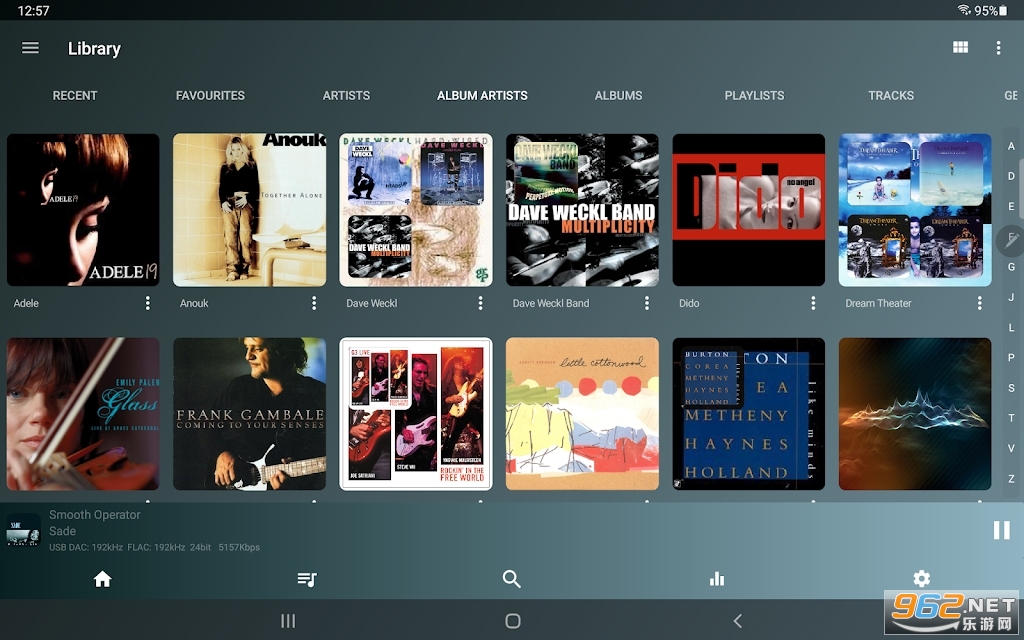This screenshot has width=1024, height=640.
Task: Open options menu for Adele
Action: pos(148,303)
